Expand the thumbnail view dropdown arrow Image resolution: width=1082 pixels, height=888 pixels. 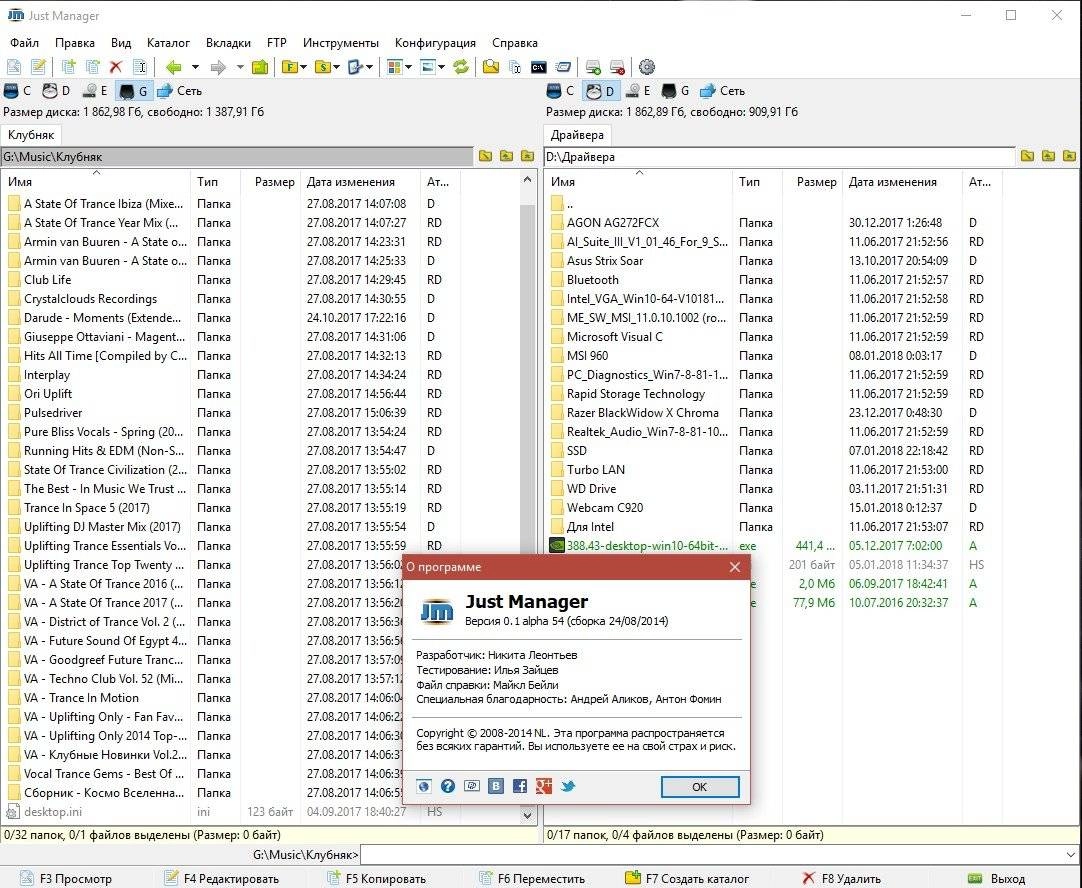(x=442, y=67)
